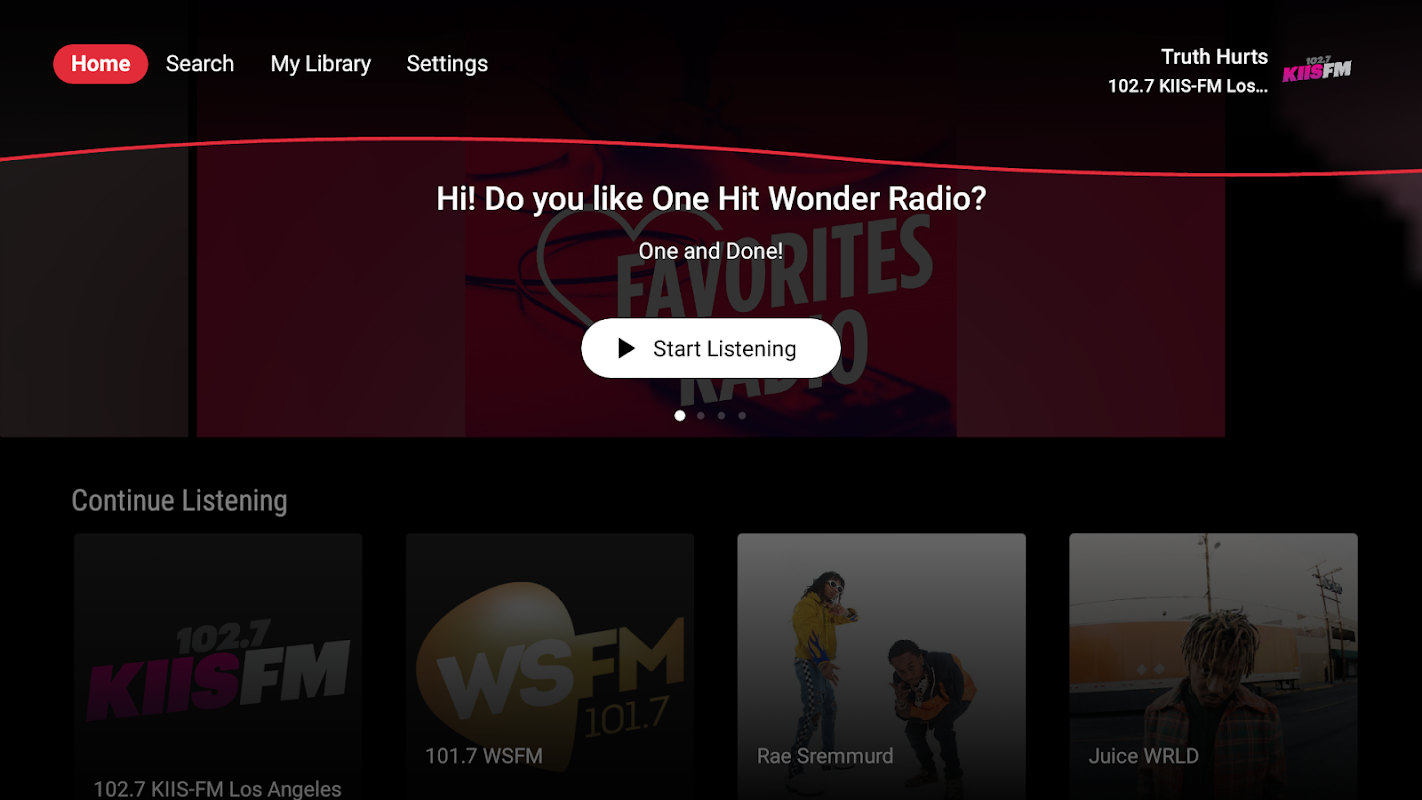Open the Juice WRLD artist card
The image size is (1422, 800).
pos(1213,666)
